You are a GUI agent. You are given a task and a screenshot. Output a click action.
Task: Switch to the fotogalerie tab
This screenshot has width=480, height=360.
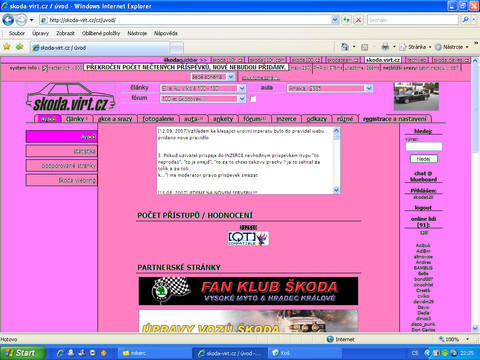[x=158, y=119]
